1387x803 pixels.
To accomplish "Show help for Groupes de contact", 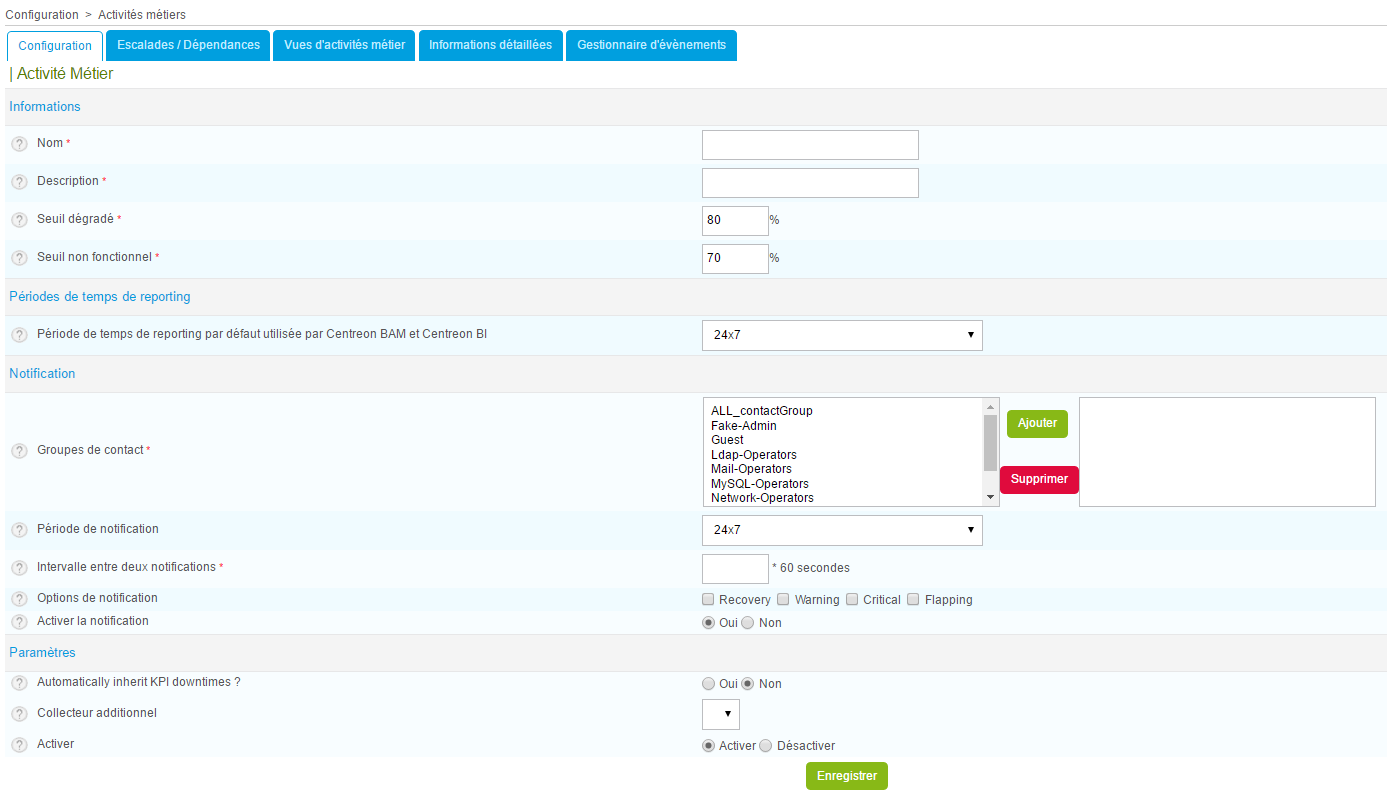I will (x=19, y=451).
